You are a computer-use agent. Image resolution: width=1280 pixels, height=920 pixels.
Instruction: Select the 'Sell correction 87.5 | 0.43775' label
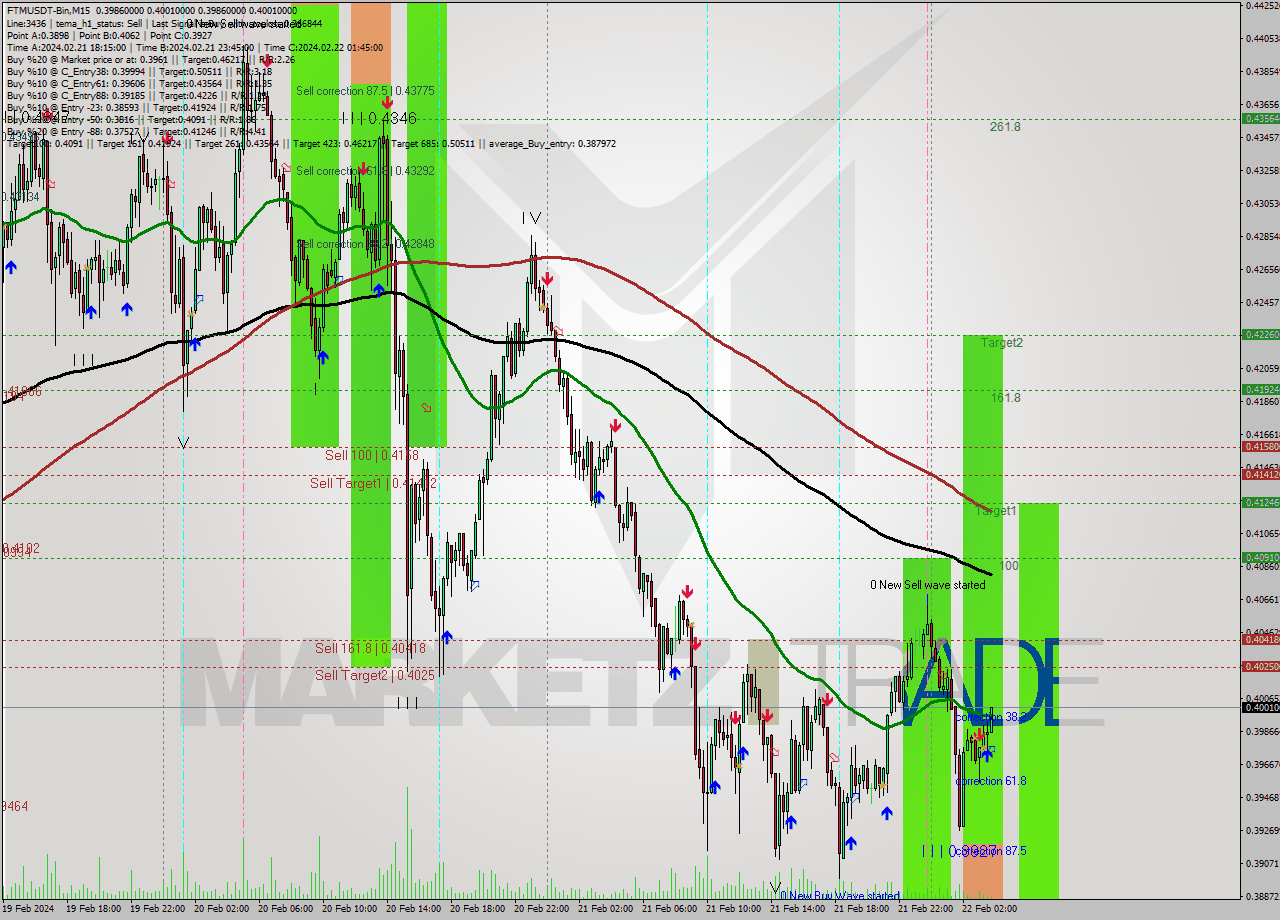tap(365, 91)
